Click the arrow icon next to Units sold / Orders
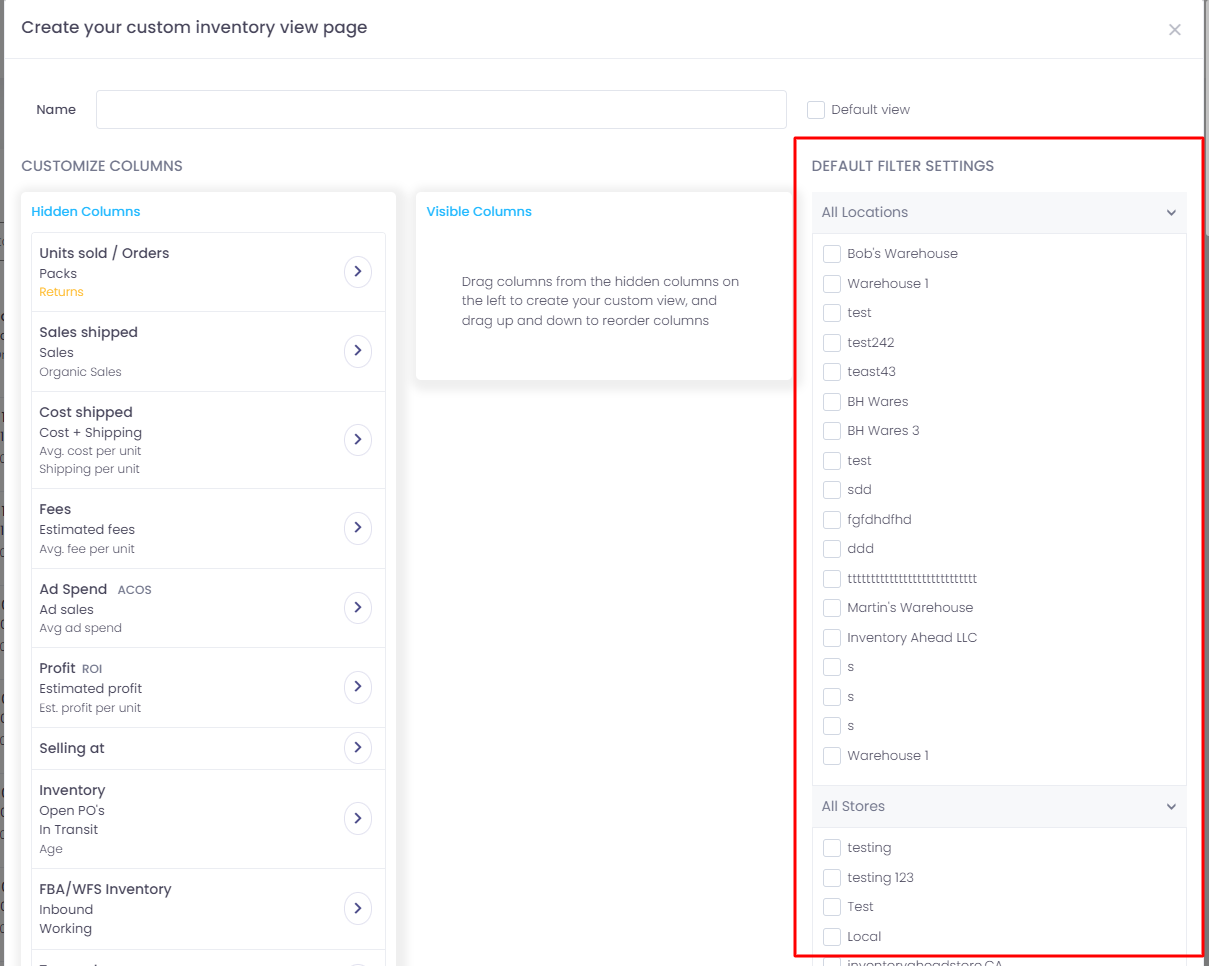 358,271
